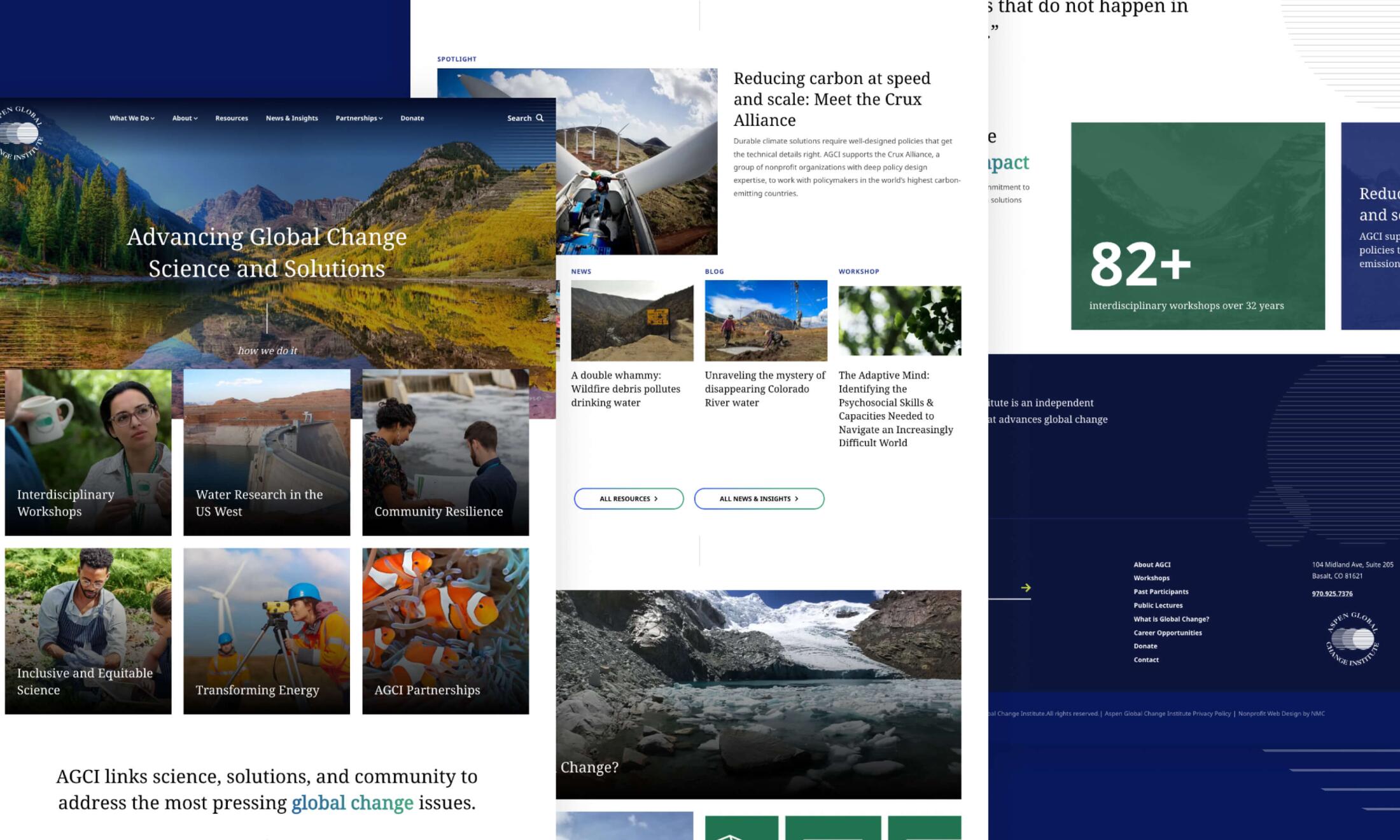Expand the What We Do menu
Image resolution: width=1400 pixels, height=840 pixels.
click(x=132, y=118)
